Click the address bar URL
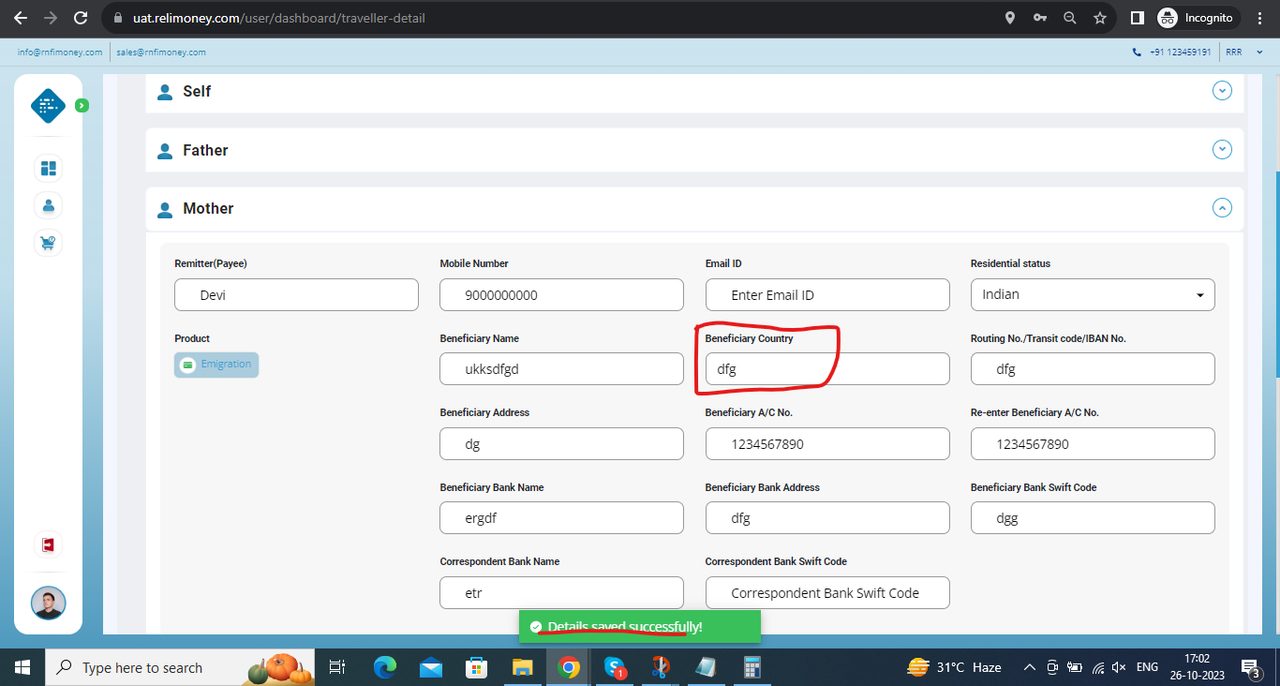This screenshot has width=1280, height=686. point(279,18)
